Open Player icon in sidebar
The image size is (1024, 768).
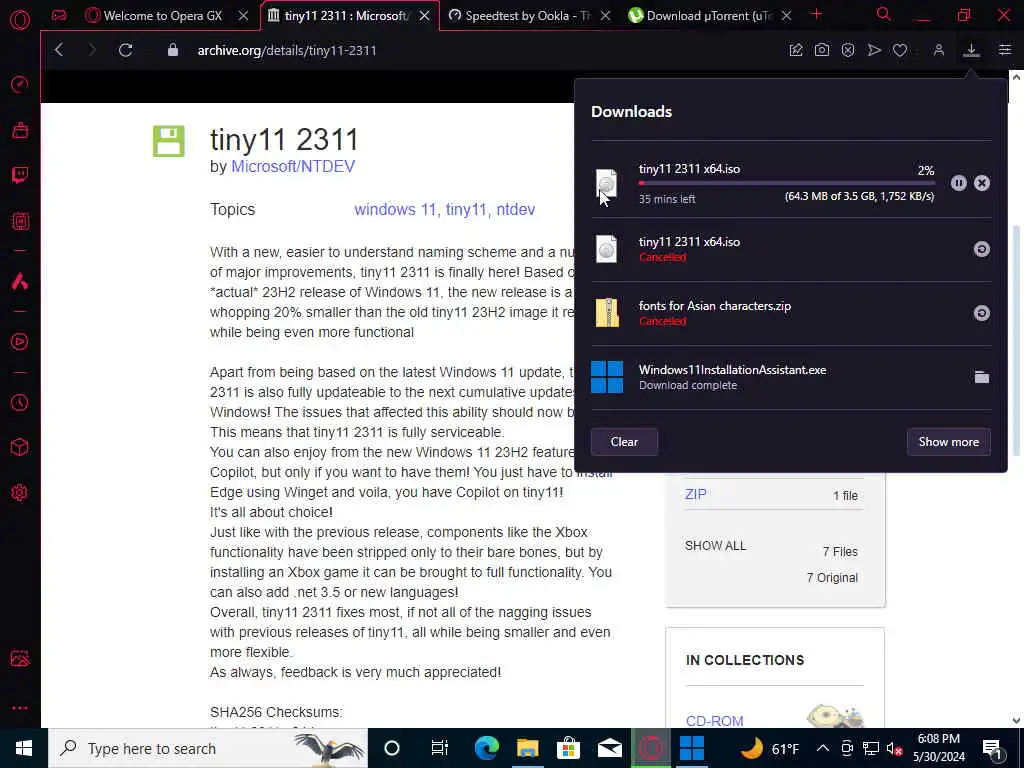pyautogui.click(x=20, y=341)
